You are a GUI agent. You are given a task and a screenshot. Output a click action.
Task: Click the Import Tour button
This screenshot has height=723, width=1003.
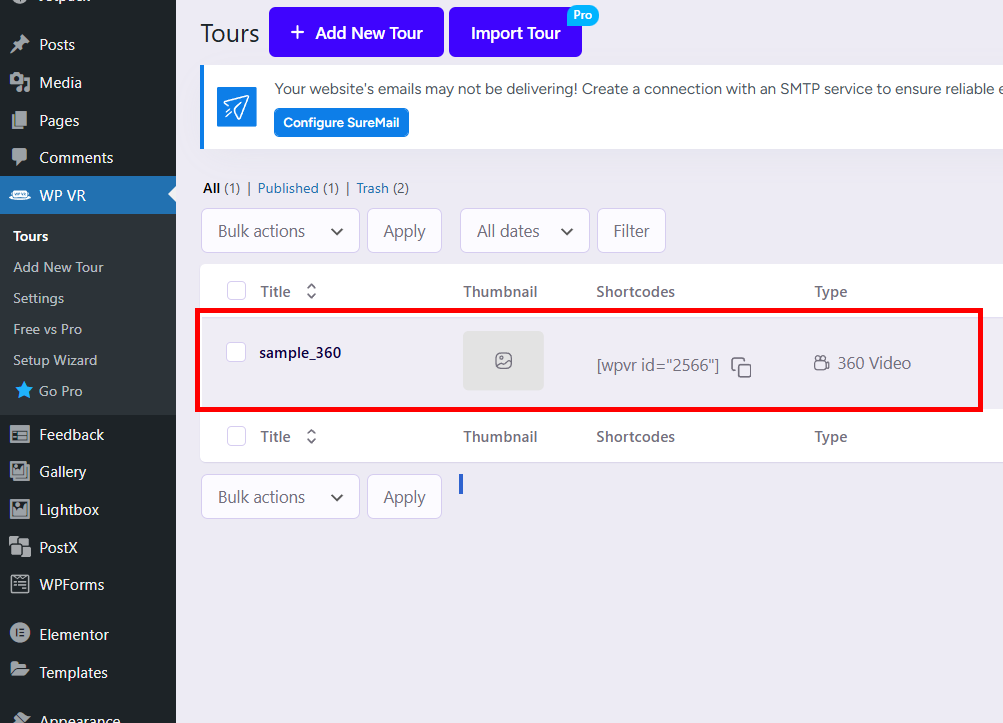516,32
